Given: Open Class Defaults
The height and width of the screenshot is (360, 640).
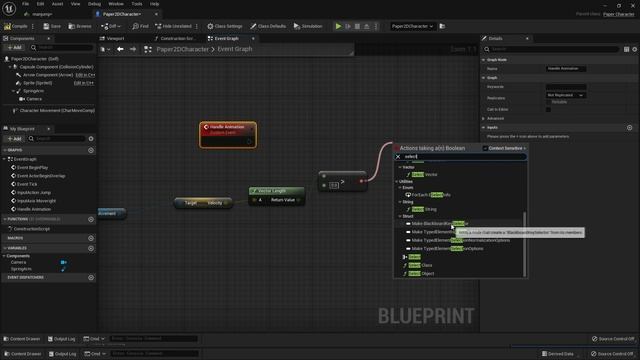Looking at the screenshot, I should [268, 26].
